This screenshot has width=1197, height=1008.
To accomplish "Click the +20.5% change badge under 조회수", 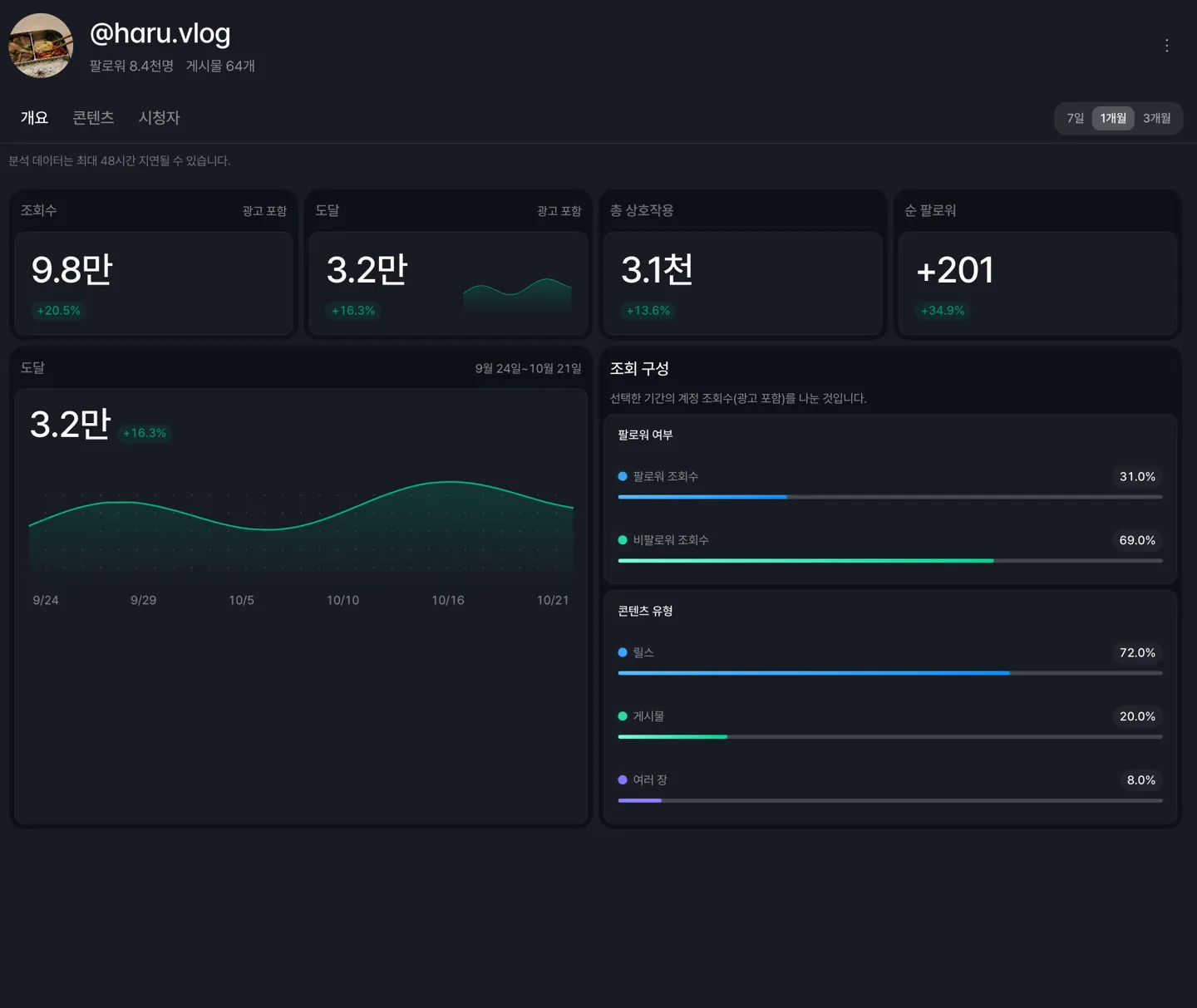I will click(x=58, y=311).
